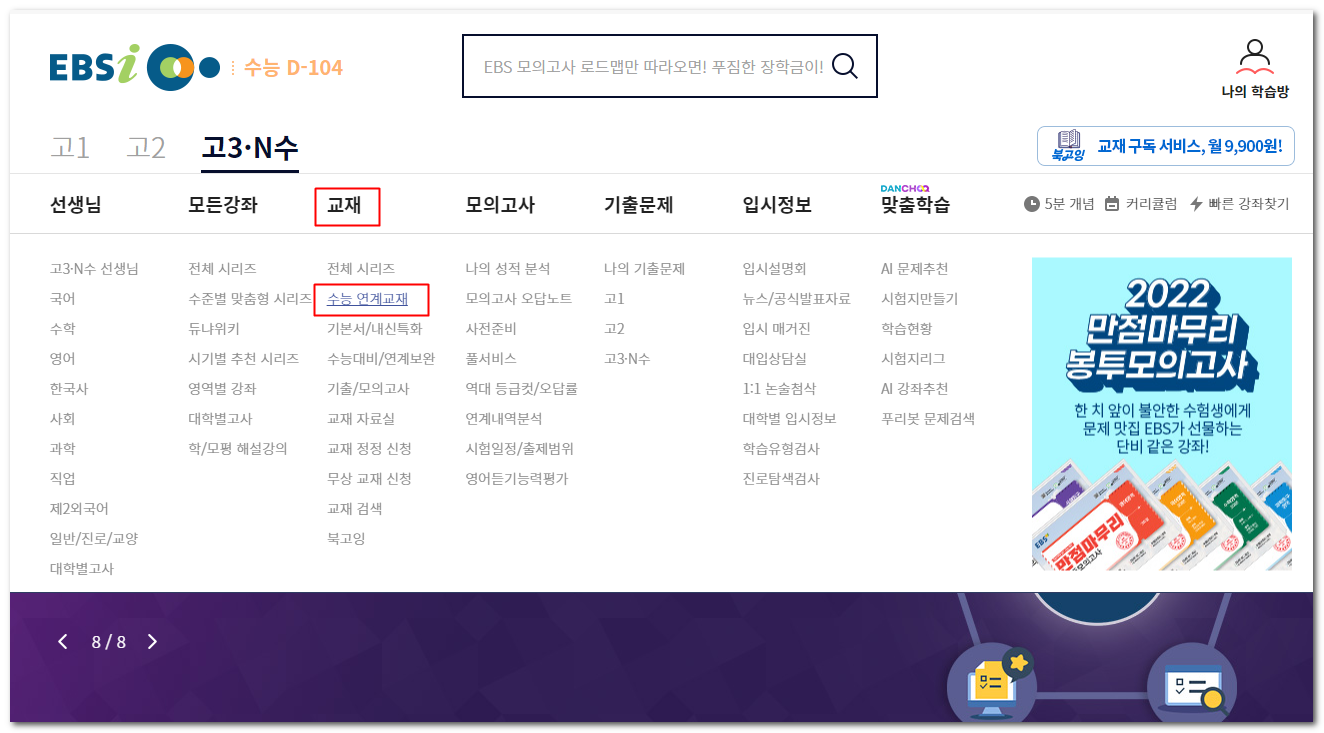Select the 고2 grade tab

[x=146, y=148]
